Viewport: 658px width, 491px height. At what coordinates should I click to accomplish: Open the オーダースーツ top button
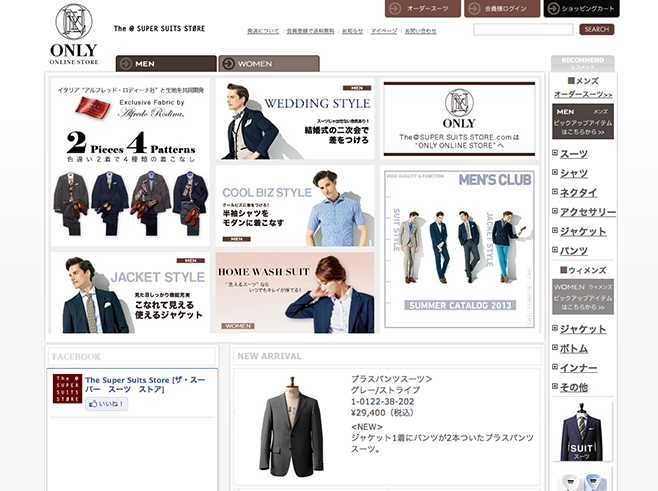(x=423, y=8)
